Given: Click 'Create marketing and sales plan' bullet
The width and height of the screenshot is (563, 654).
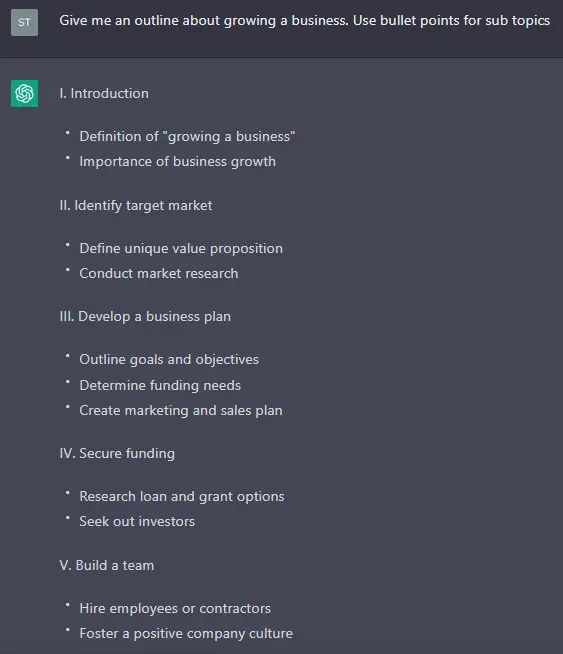Looking at the screenshot, I should (x=181, y=410).
